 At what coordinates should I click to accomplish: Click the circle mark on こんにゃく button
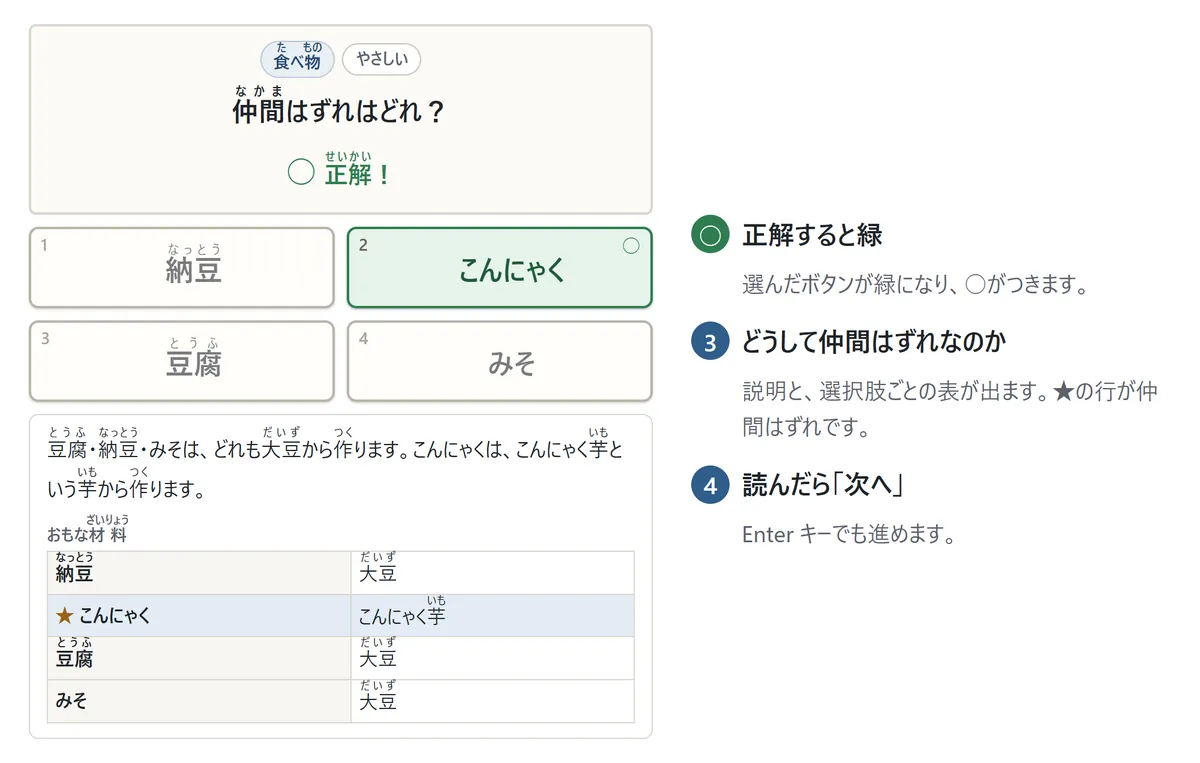coord(631,245)
